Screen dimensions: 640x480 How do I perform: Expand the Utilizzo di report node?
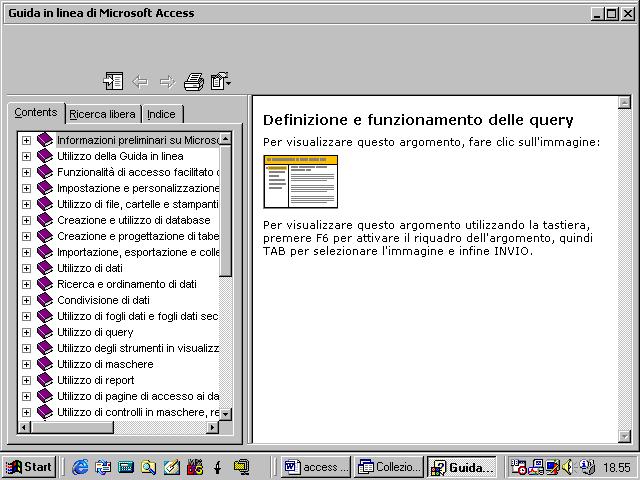coord(26,380)
